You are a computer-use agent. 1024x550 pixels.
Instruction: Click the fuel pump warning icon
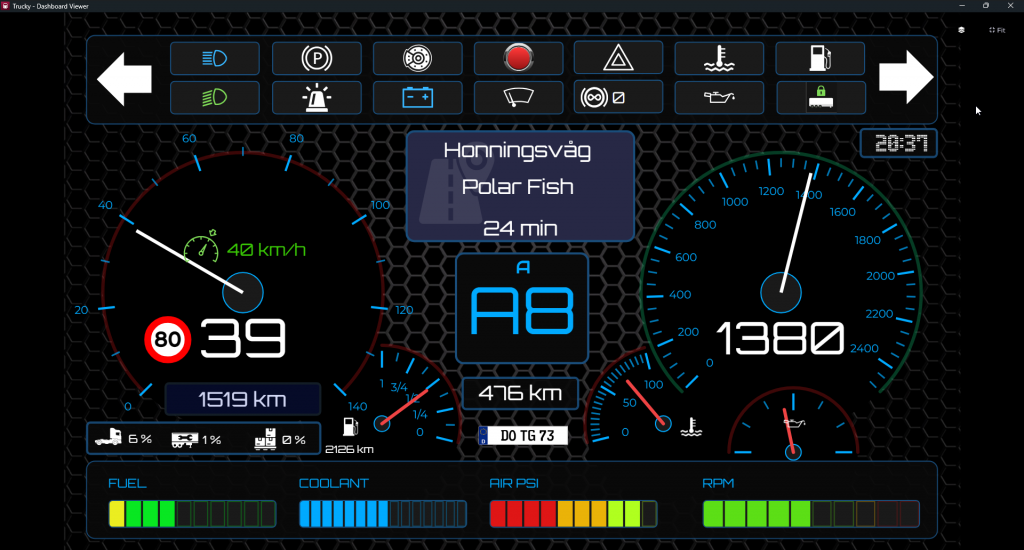[821, 59]
